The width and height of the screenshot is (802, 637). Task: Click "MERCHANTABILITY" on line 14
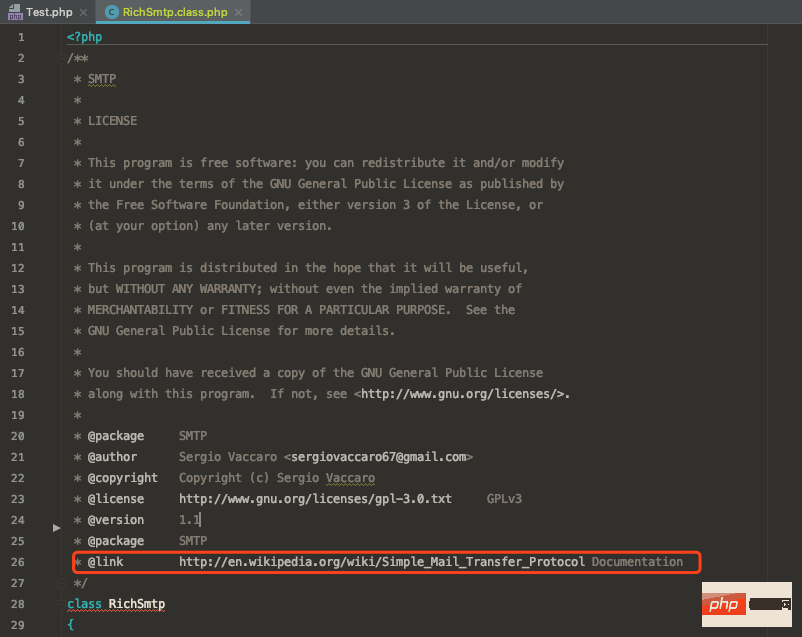140,310
